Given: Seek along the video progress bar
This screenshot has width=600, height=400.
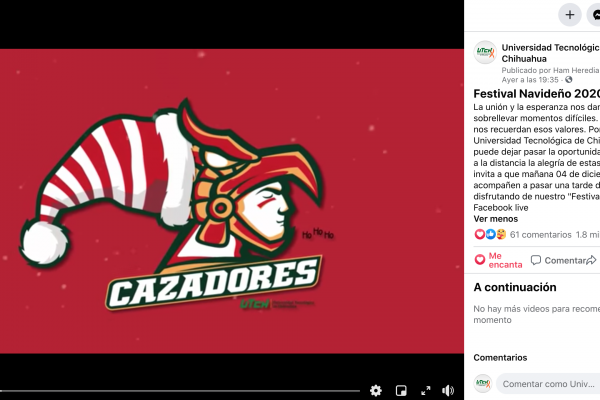Looking at the screenshot, I should (180, 391).
